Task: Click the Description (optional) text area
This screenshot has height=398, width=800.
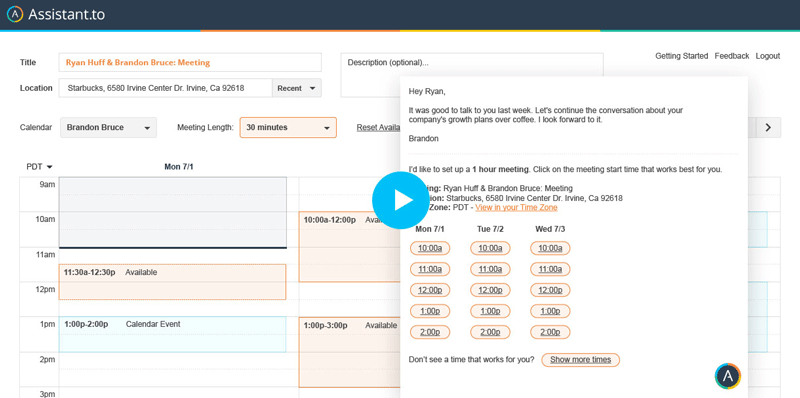Action: [x=472, y=75]
